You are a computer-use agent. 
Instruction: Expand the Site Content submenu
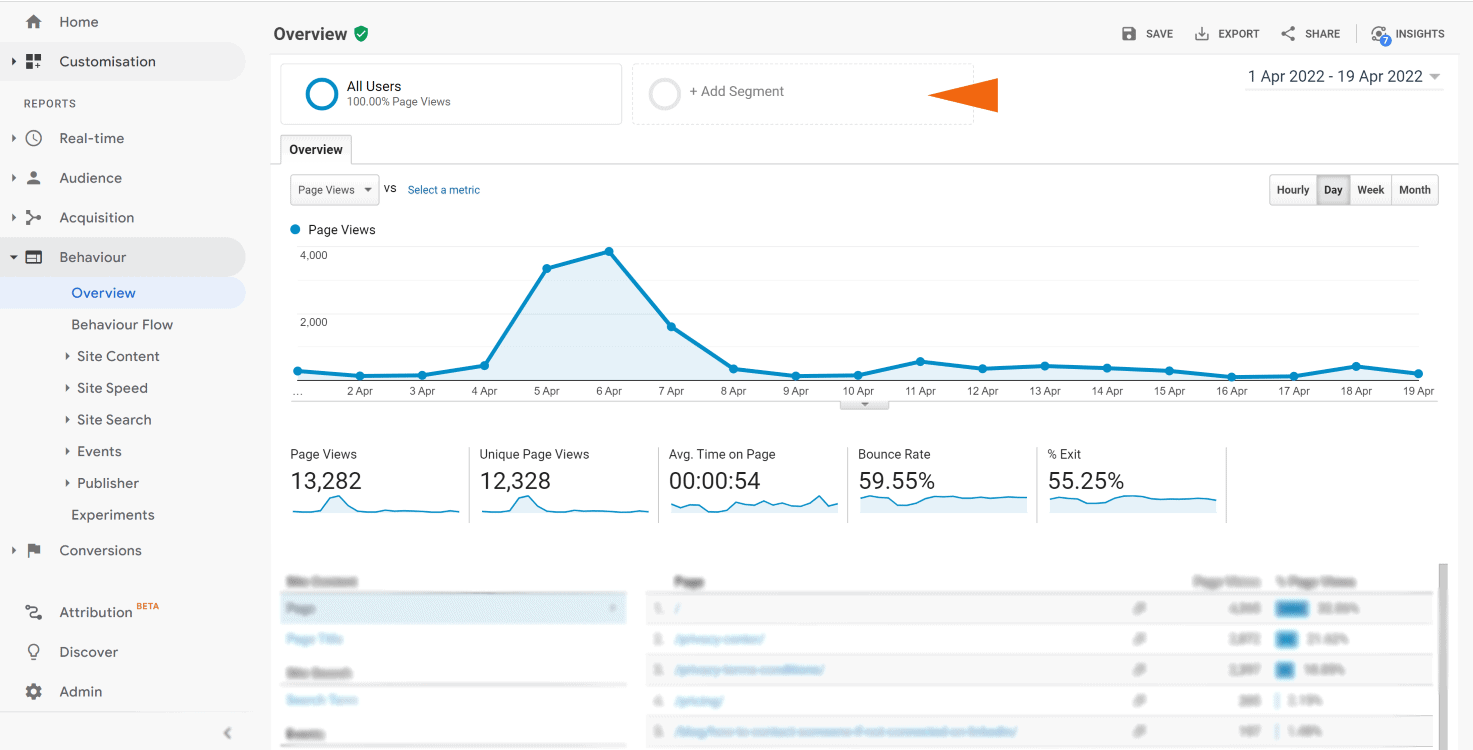(118, 357)
